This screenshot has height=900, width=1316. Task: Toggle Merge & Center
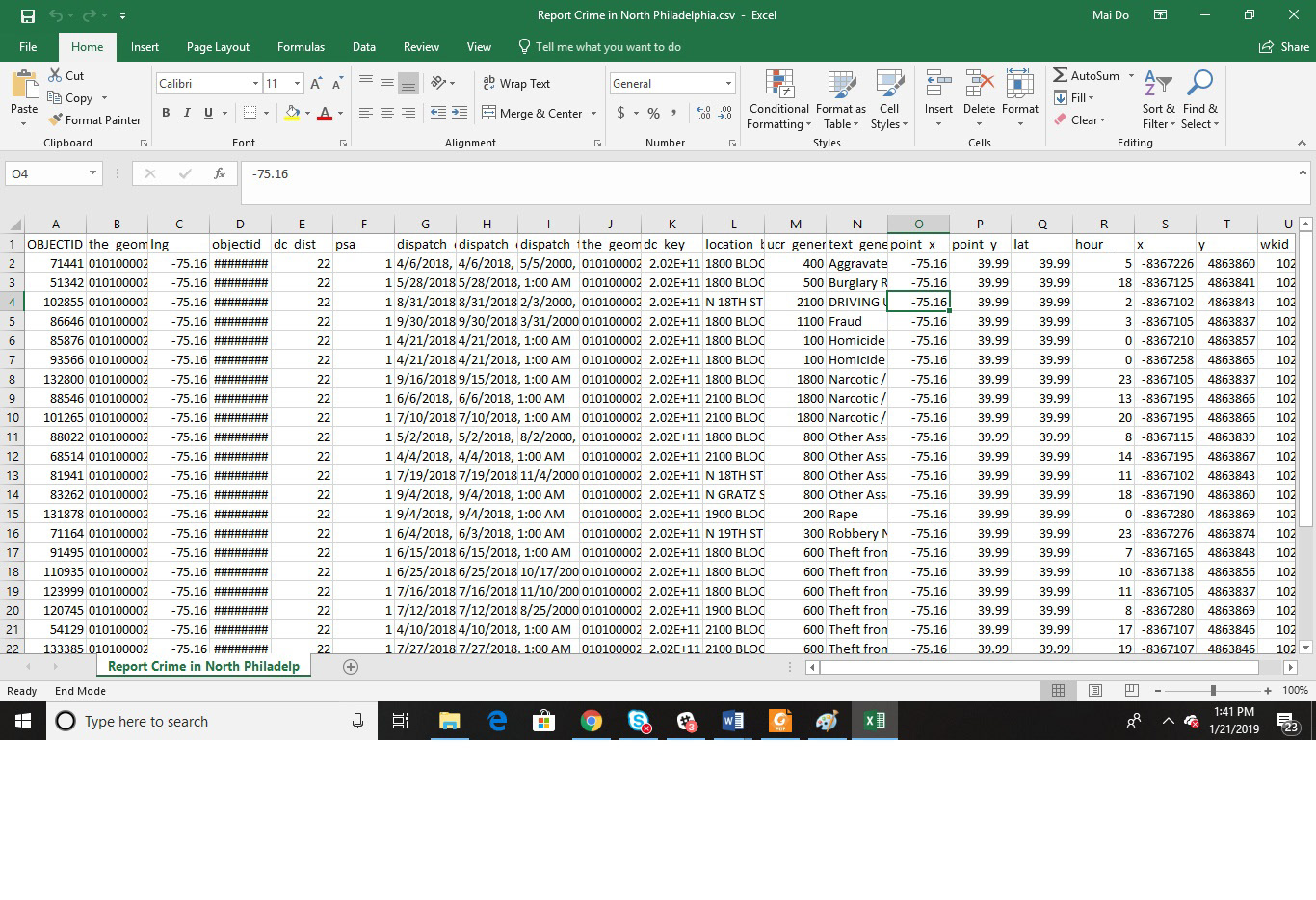click(531, 113)
